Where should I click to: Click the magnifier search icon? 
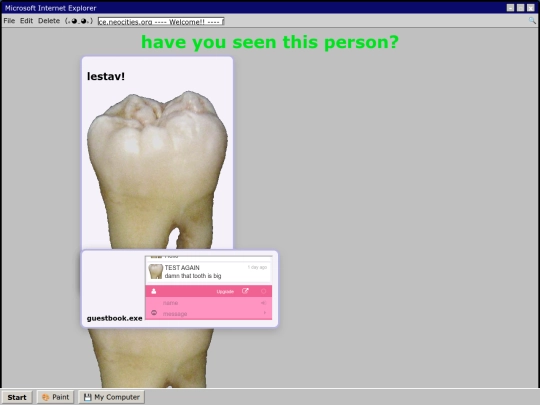click(x=532, y=21)
